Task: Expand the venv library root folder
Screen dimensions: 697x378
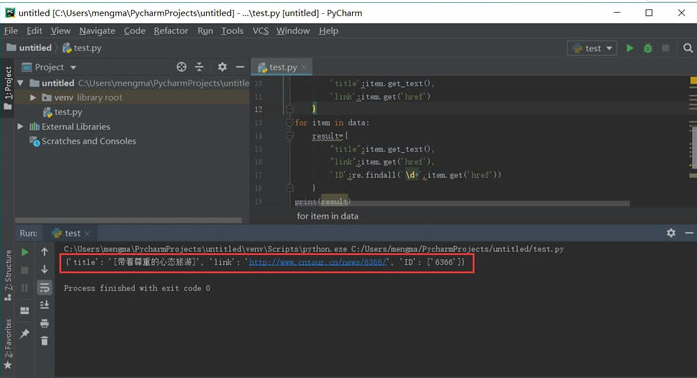Action: 33,97
